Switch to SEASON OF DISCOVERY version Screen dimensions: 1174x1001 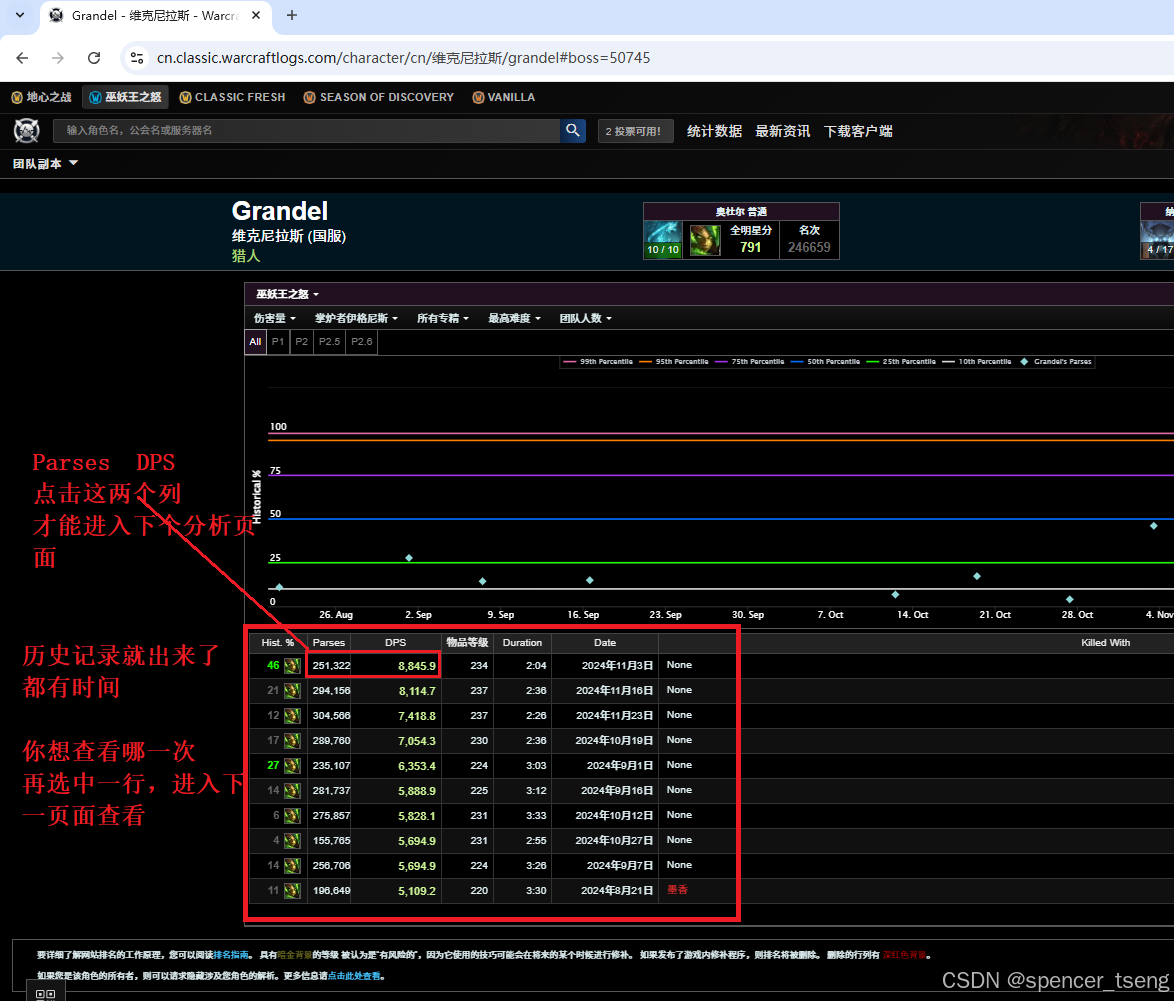[x=379, y=97]
